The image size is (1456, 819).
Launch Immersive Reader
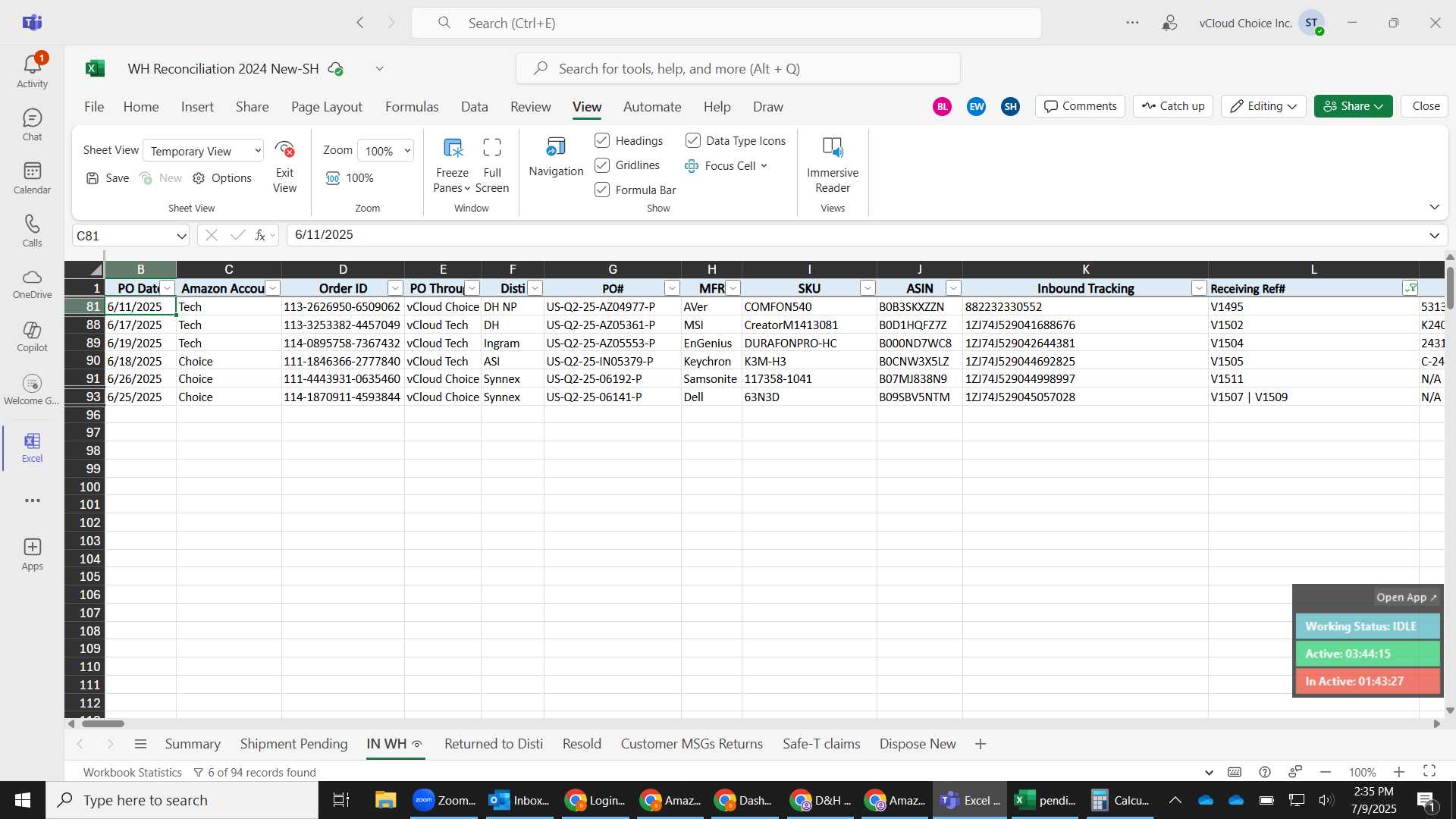833,166
